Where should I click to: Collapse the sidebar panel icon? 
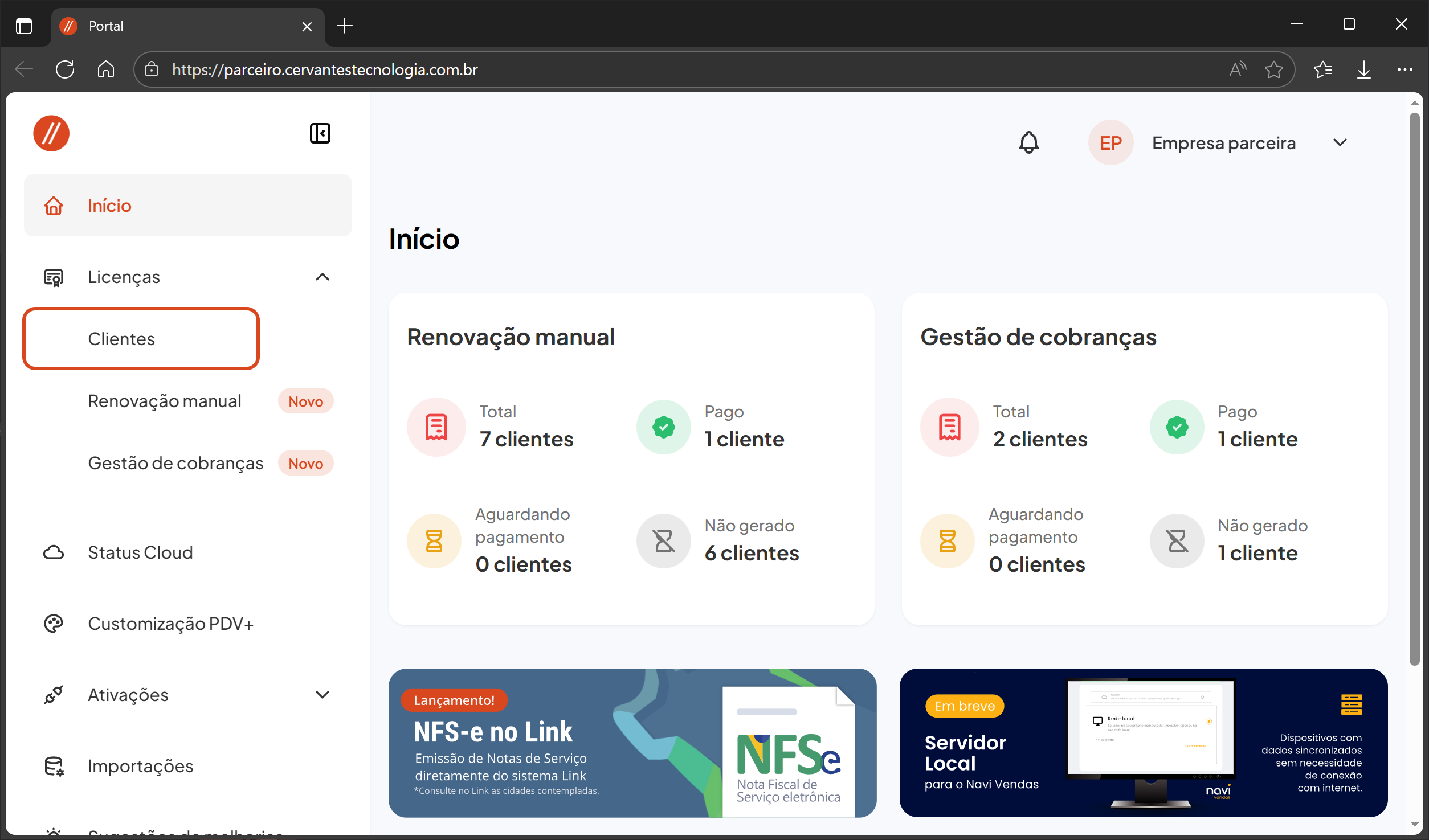(x=320, y=133)
